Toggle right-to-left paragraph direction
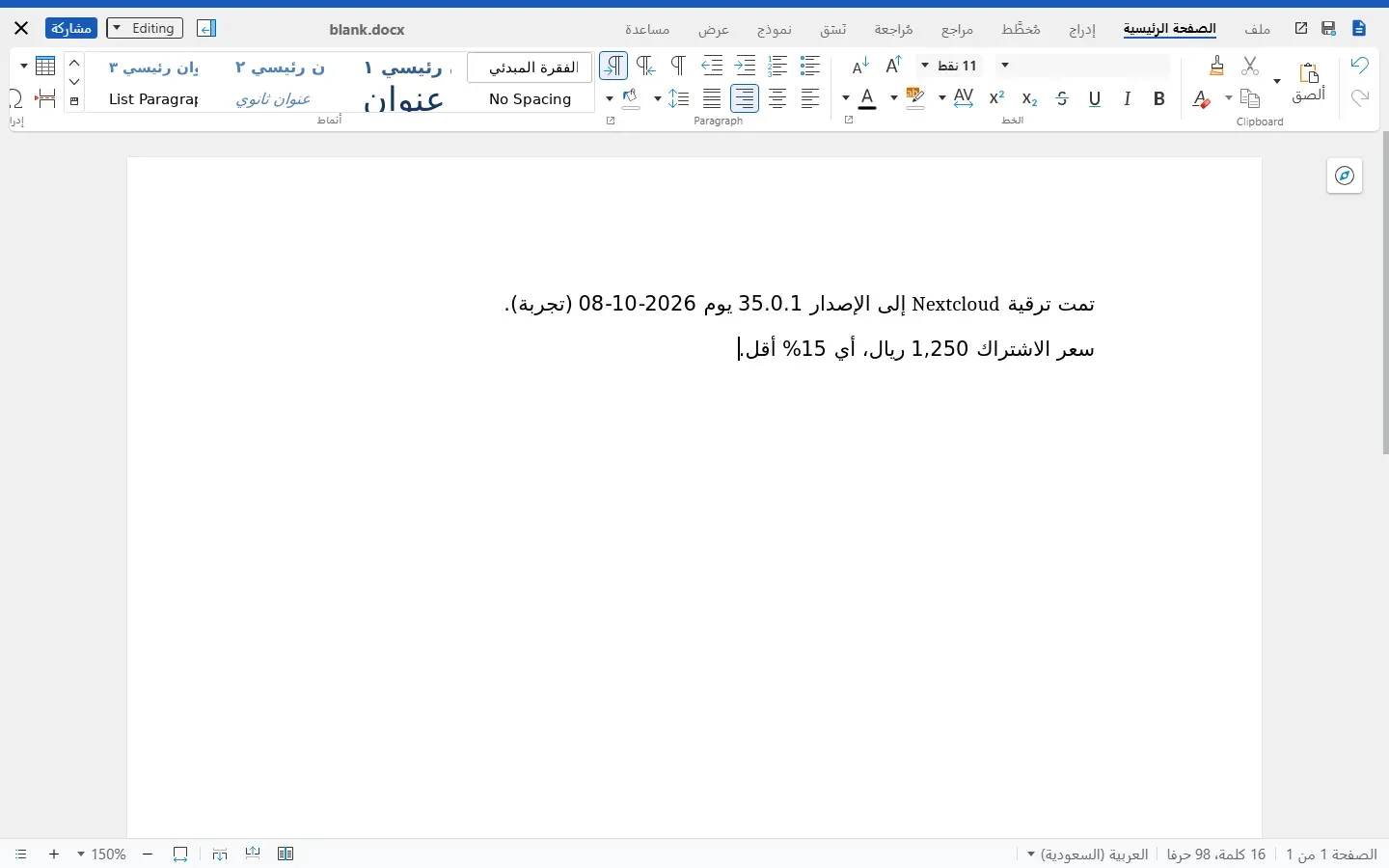This screenshot has width=1389, height=868. click(613, 66)
